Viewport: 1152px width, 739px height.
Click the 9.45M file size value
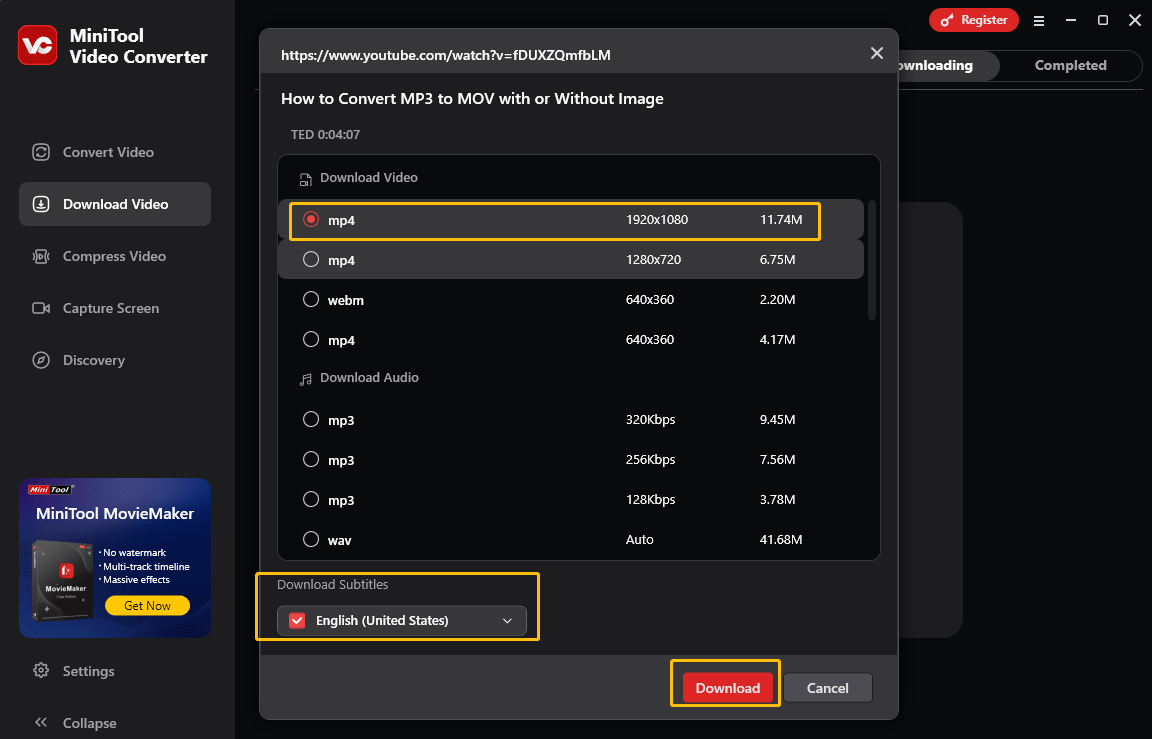coord(777,419)
